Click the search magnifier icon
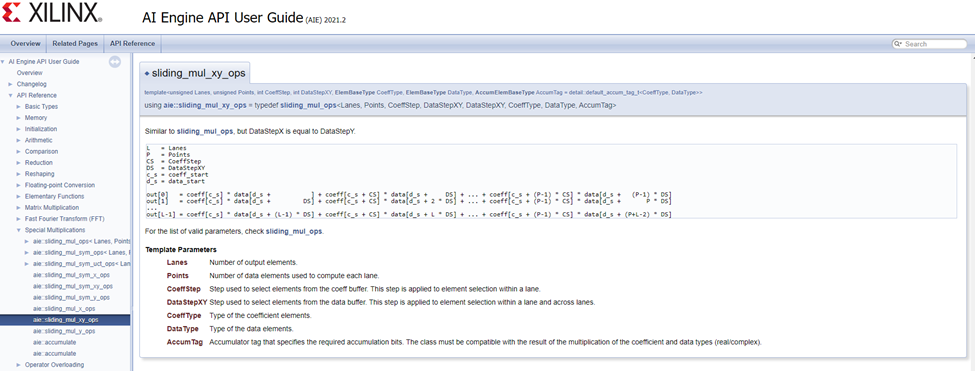 pyautogui.click(x=898, y=44)
